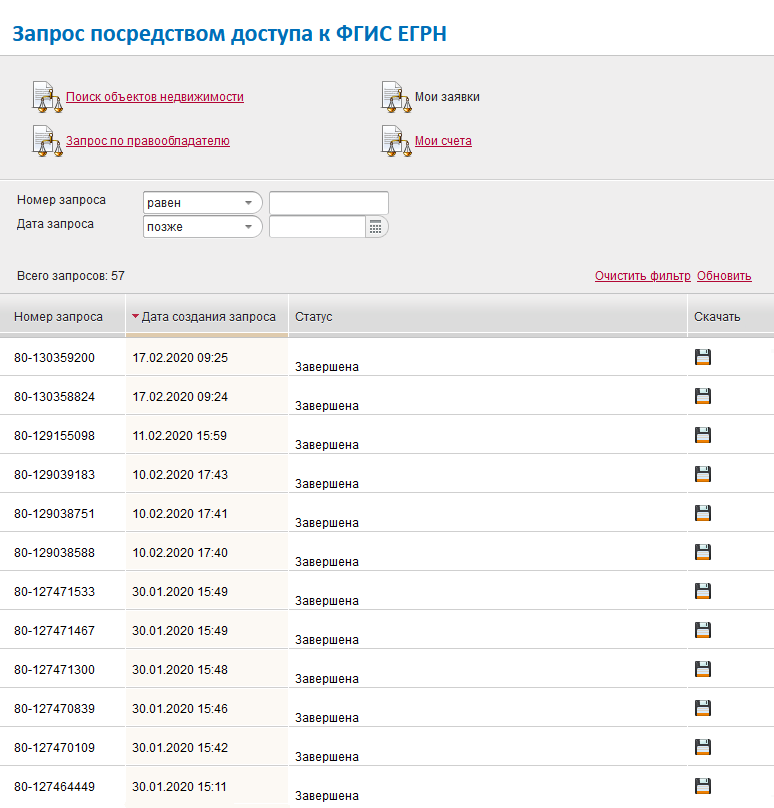Download results for request 80-127471467
The width and height of the screenshot is (774, 808).
(x=703, y=630)
